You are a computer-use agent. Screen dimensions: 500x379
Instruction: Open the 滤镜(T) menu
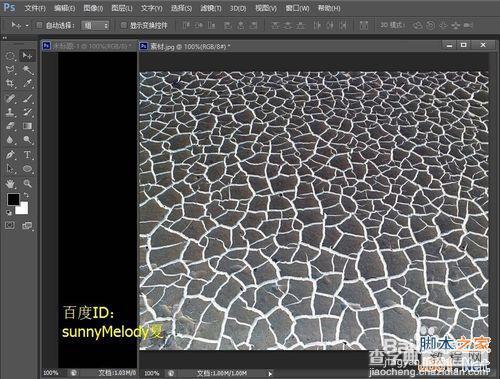tap(211, 8)
